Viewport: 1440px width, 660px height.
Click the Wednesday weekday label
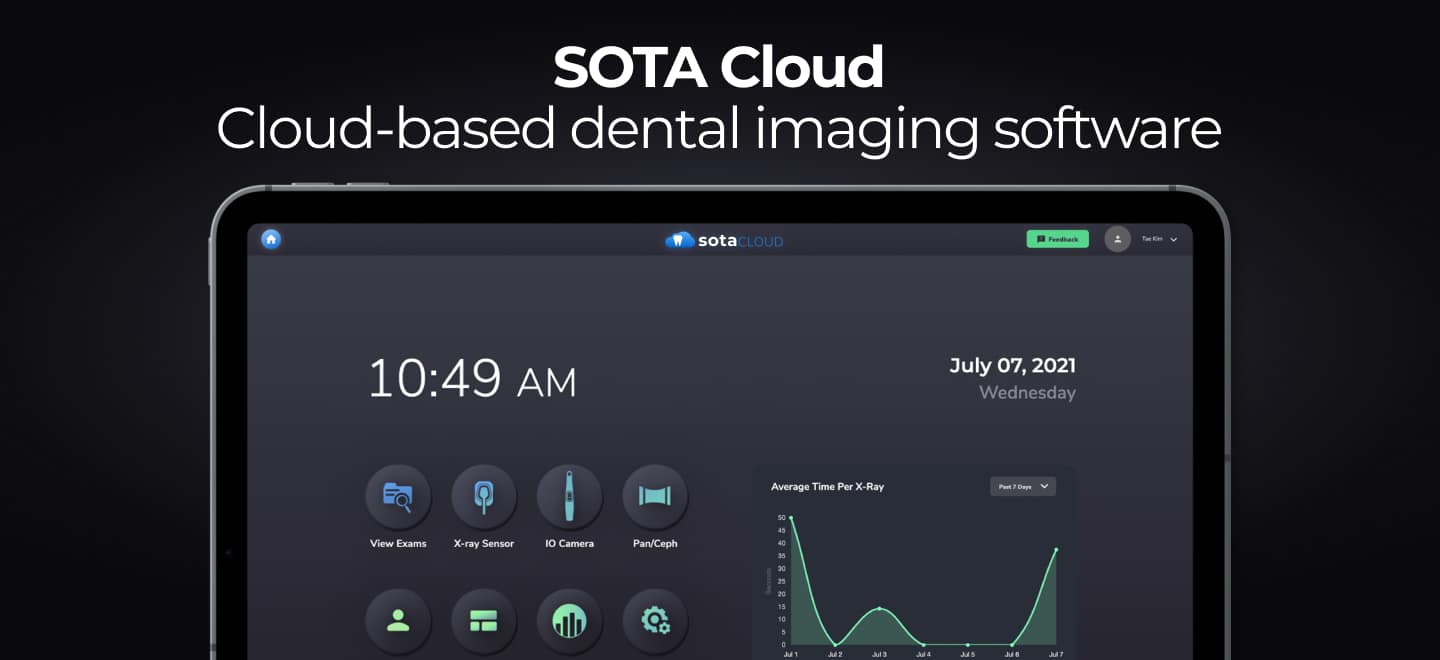(1027, 393)
